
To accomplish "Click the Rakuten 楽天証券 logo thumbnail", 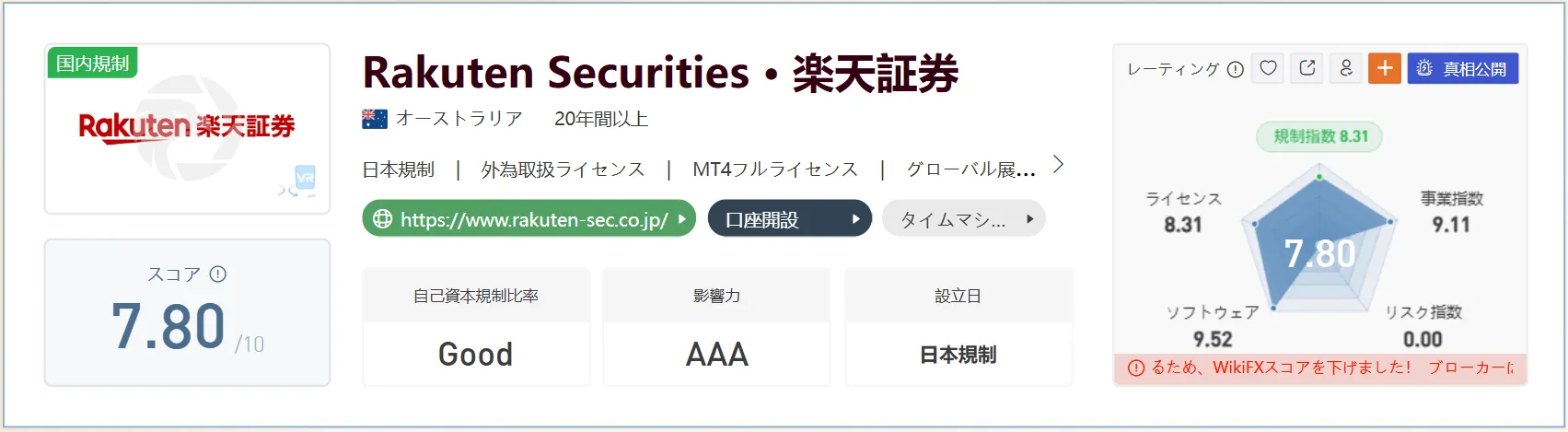I will [x=187, y=127].
